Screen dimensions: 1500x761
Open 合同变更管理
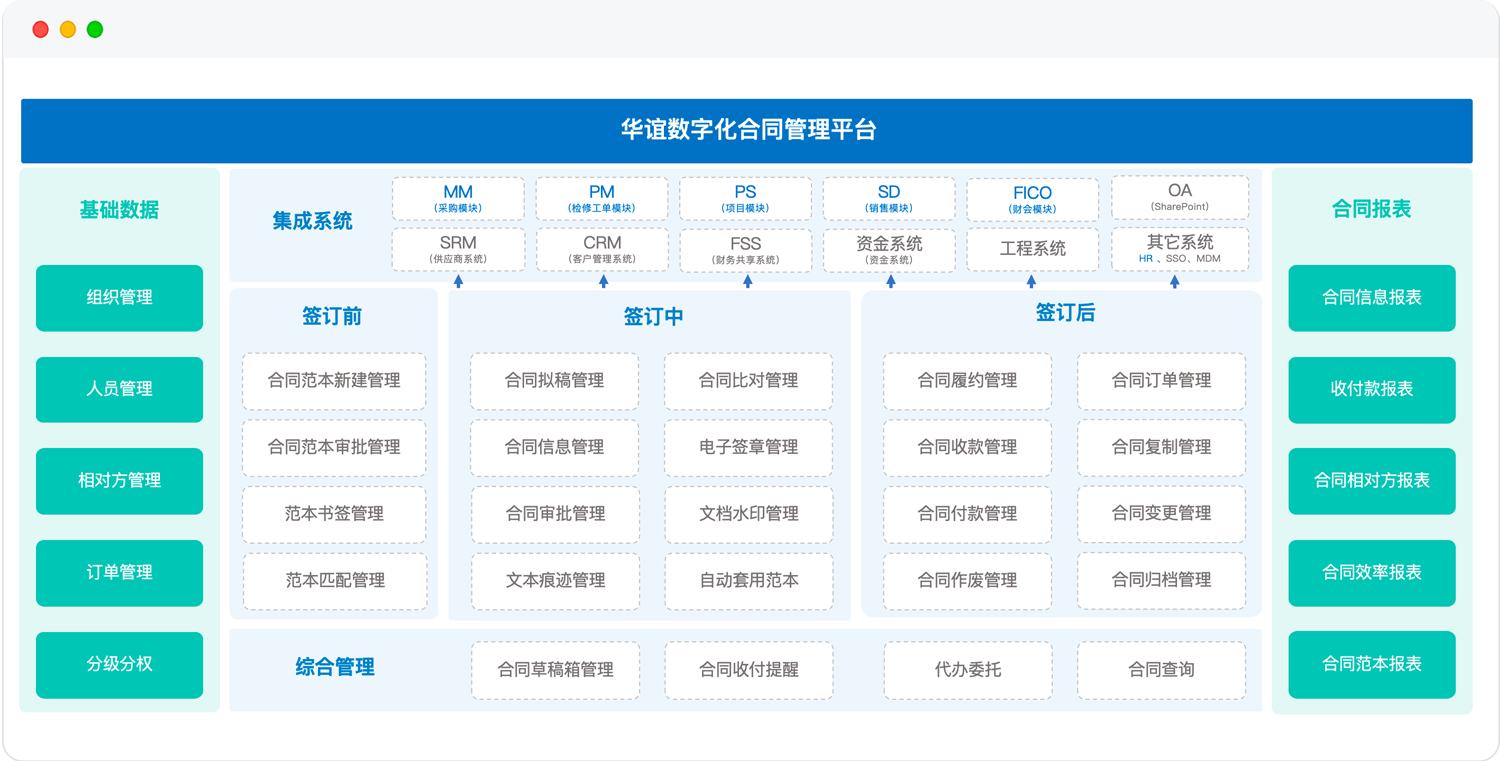tap(1161, 514)
